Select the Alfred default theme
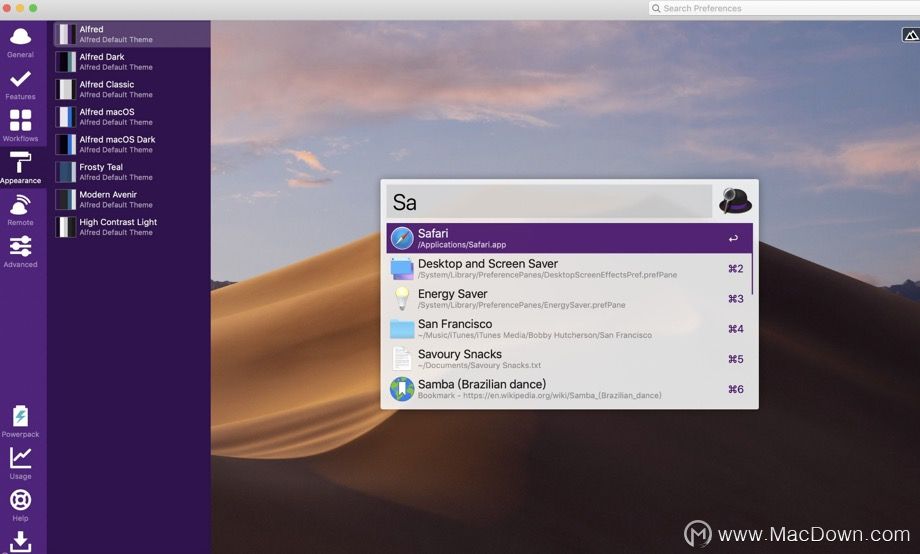 click(132, 34)
